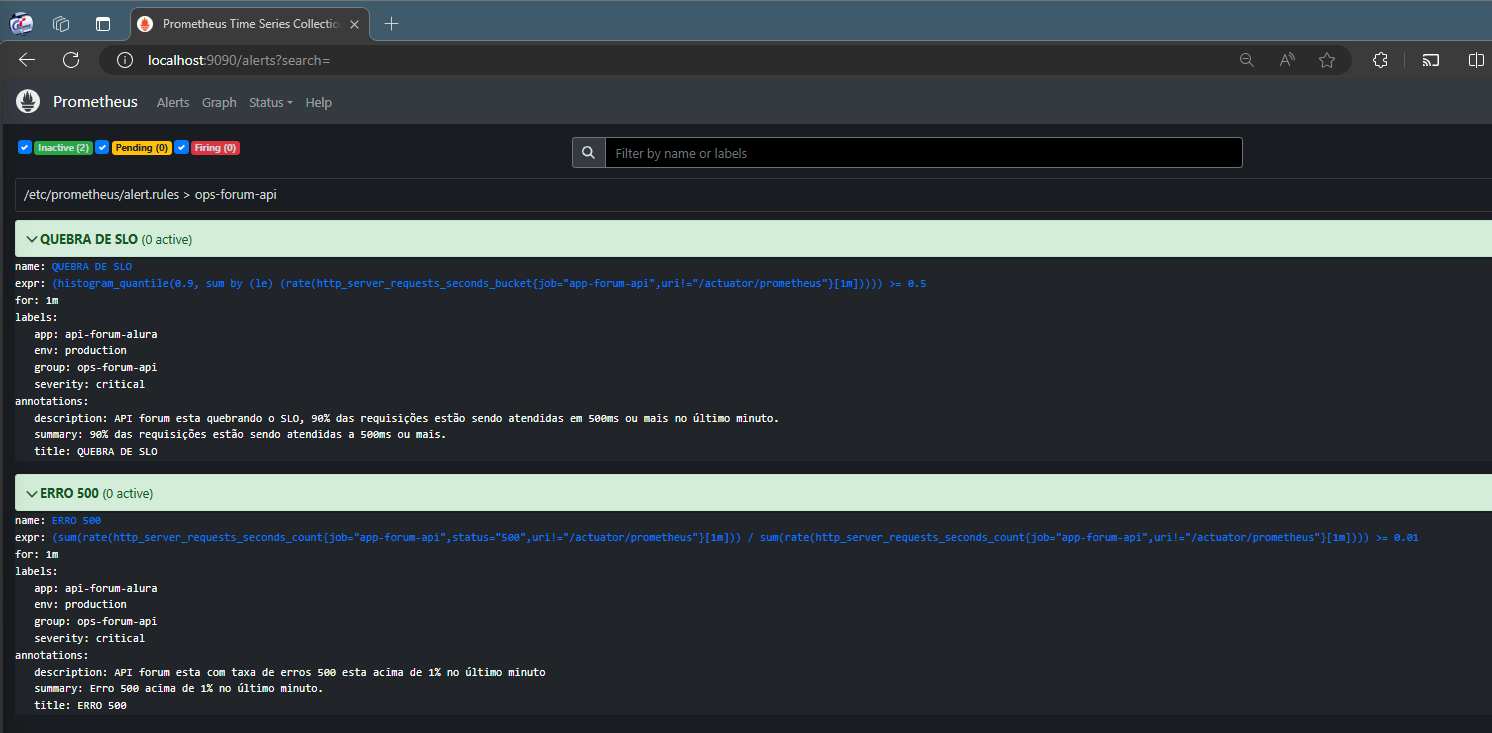Click the Prometheus brand name
The image size is (1492, 733).
click(x=94, y=102)
